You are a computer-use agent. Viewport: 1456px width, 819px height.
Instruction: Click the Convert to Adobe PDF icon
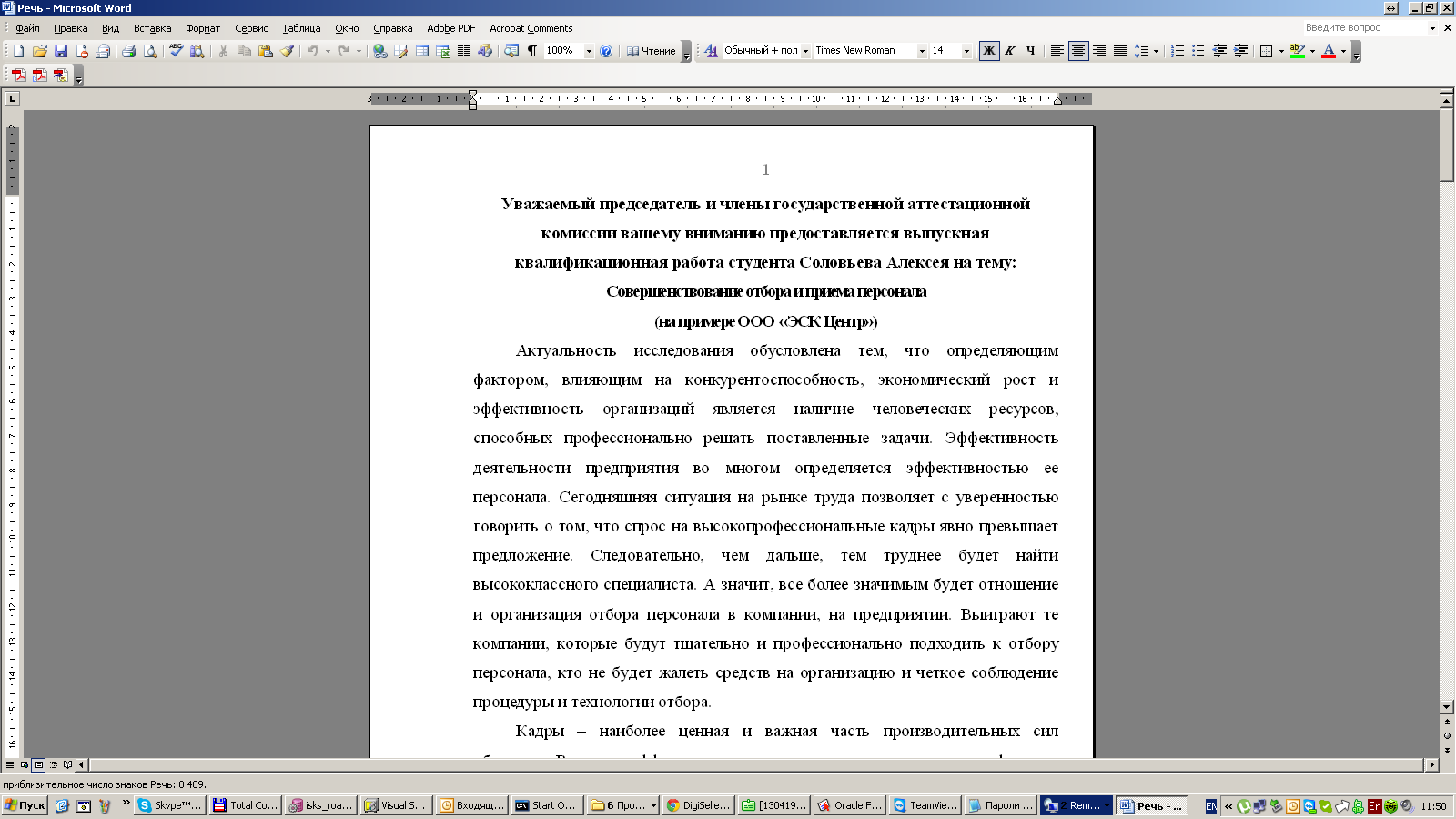pyautogui.click(x=18, y=76)
